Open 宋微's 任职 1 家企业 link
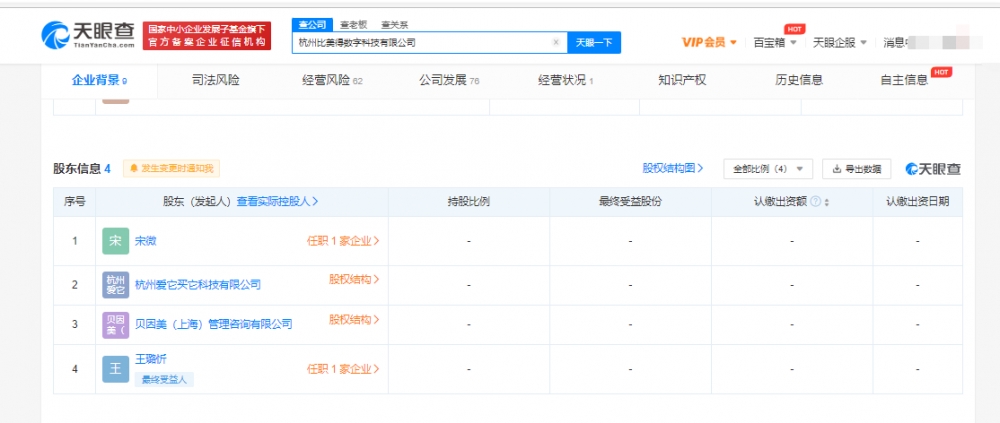 click(x=343, y=241)
